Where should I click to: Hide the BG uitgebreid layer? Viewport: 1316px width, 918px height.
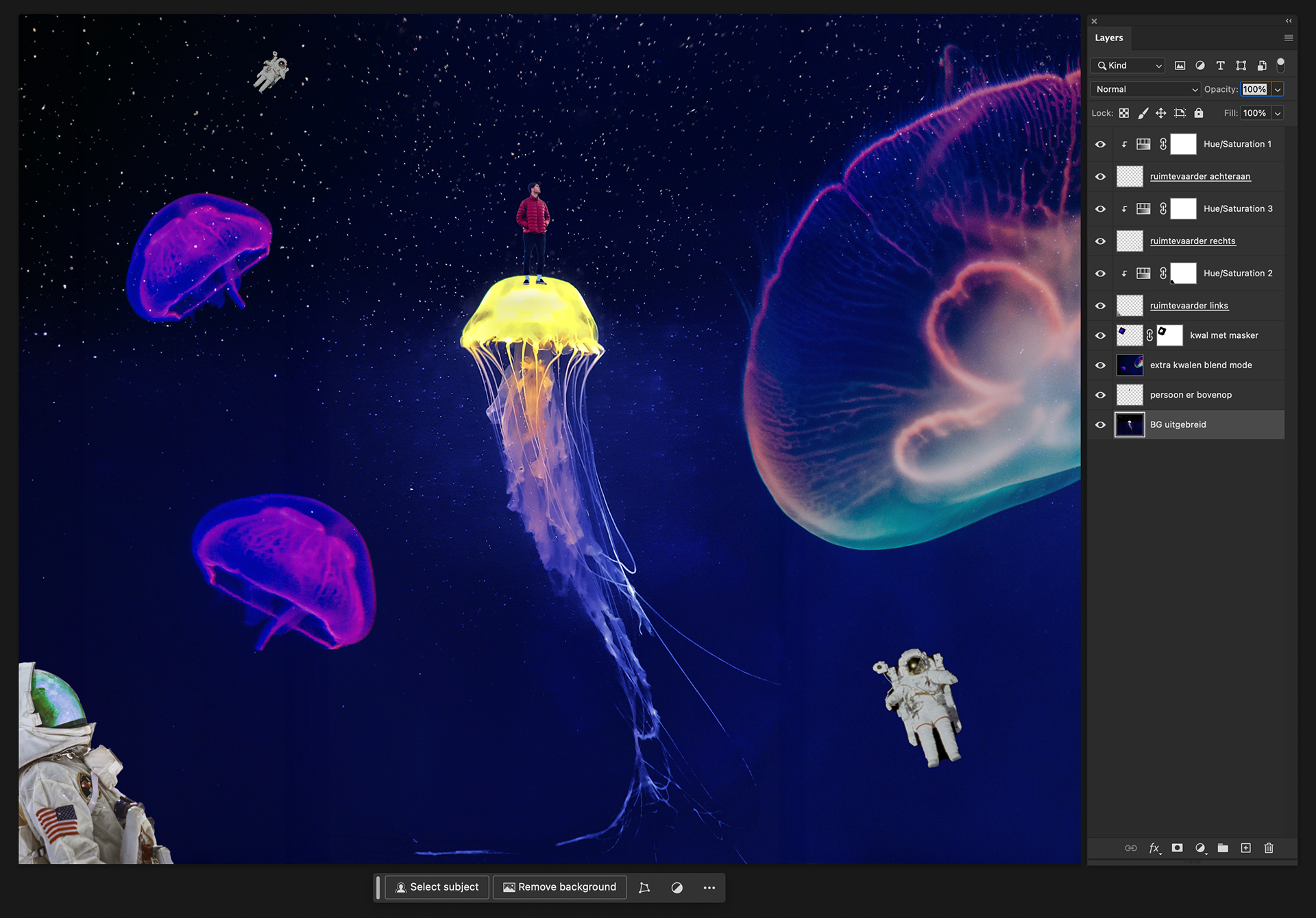1100,425
